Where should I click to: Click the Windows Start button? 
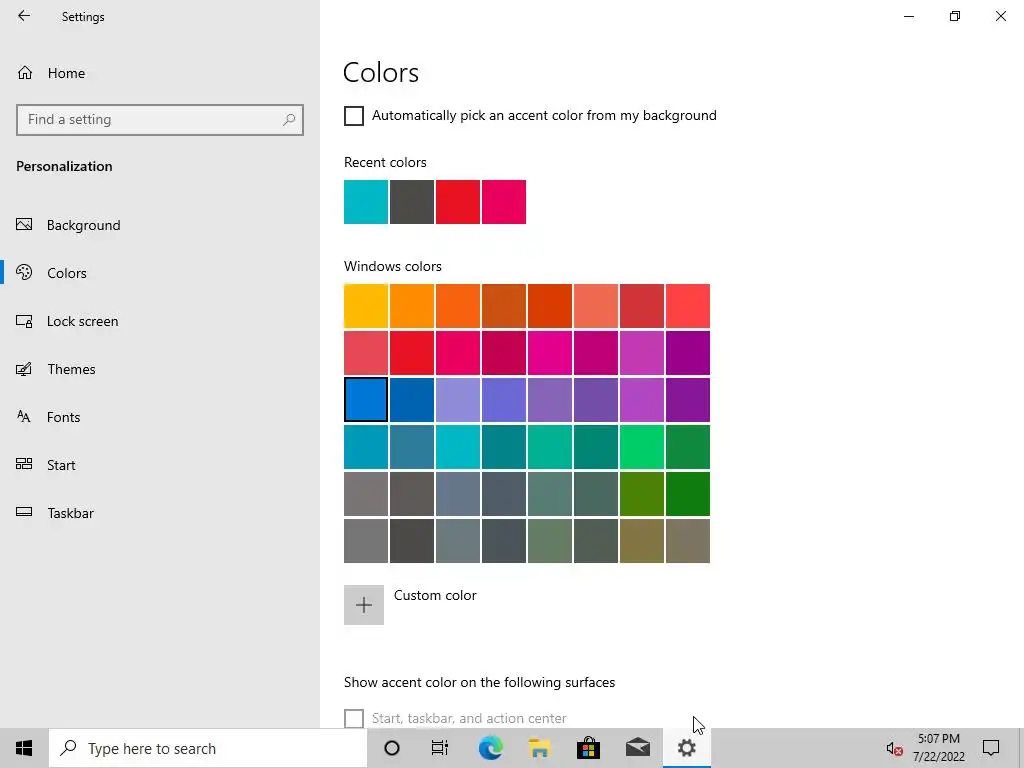click(x=24, y=748)
